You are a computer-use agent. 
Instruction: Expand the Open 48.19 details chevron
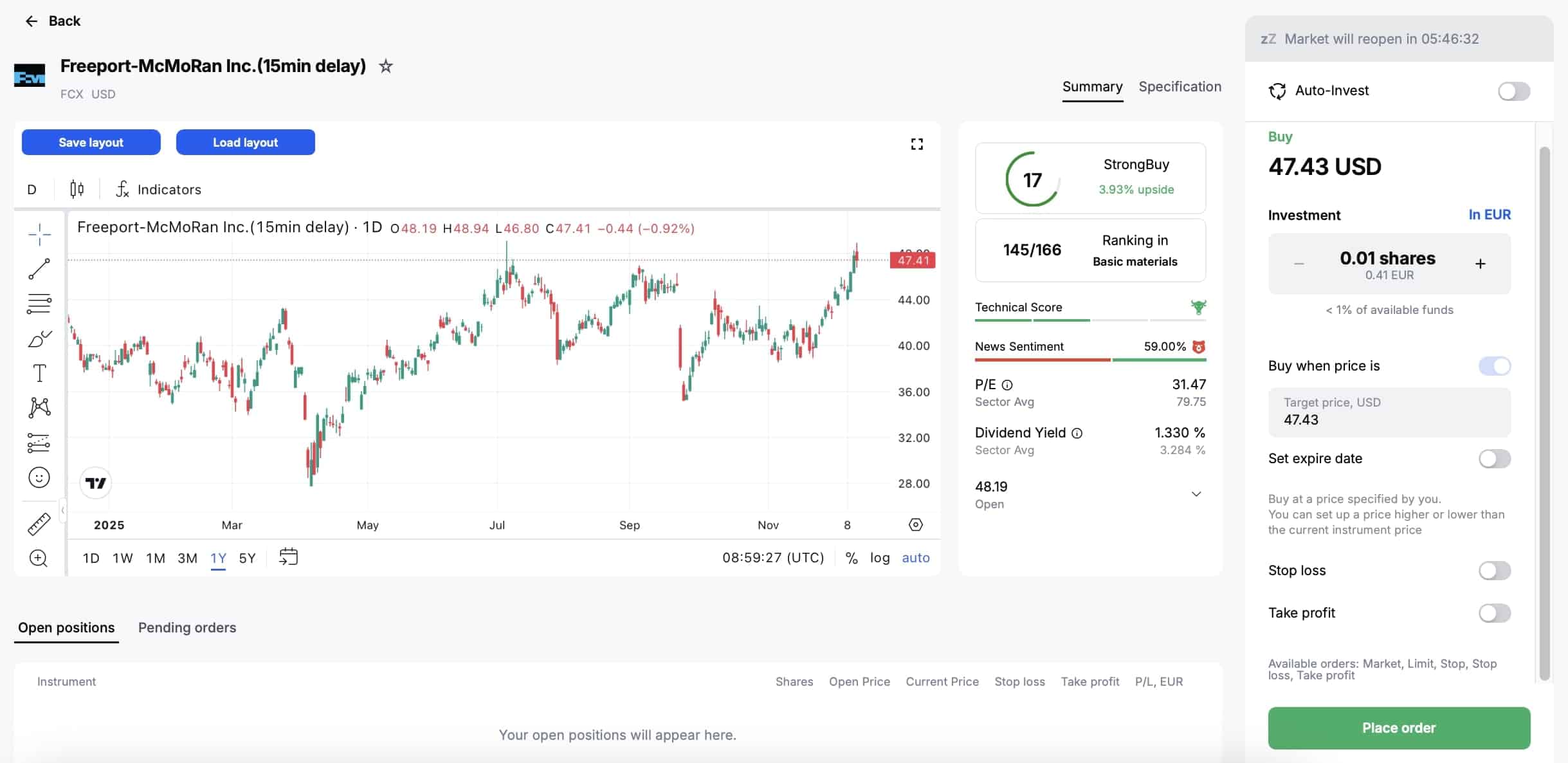point(1196,494)
